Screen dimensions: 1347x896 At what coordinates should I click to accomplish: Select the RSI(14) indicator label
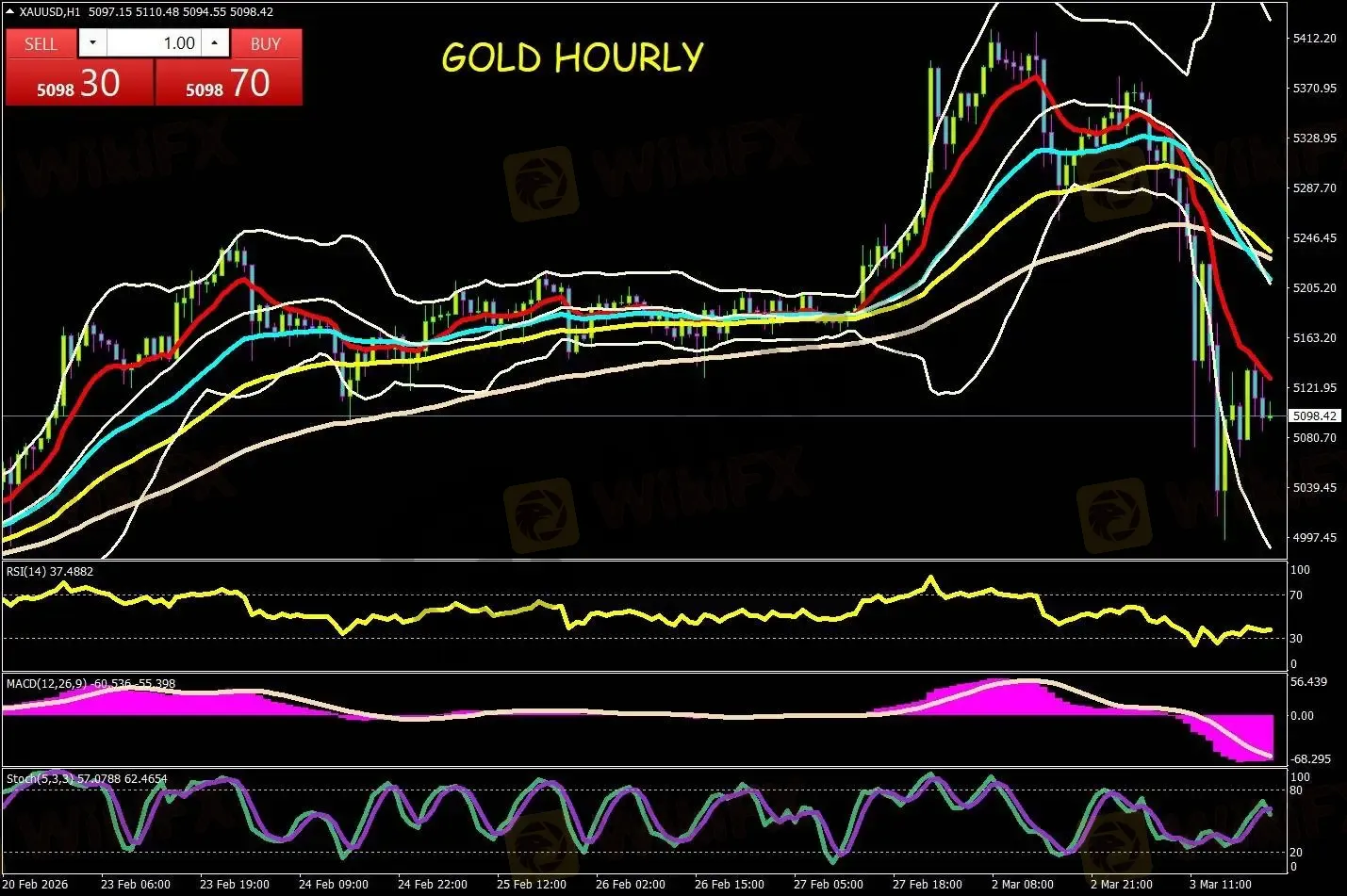(50, 571)
